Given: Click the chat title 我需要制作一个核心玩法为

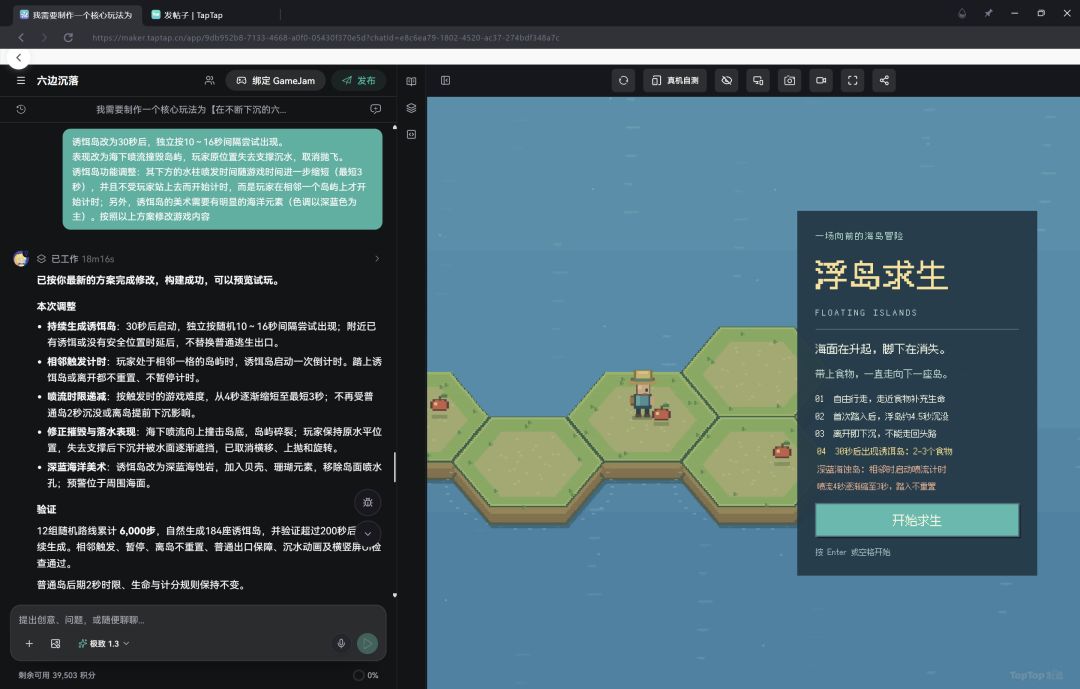Looking at the screenshot, I should pos(191,109).
